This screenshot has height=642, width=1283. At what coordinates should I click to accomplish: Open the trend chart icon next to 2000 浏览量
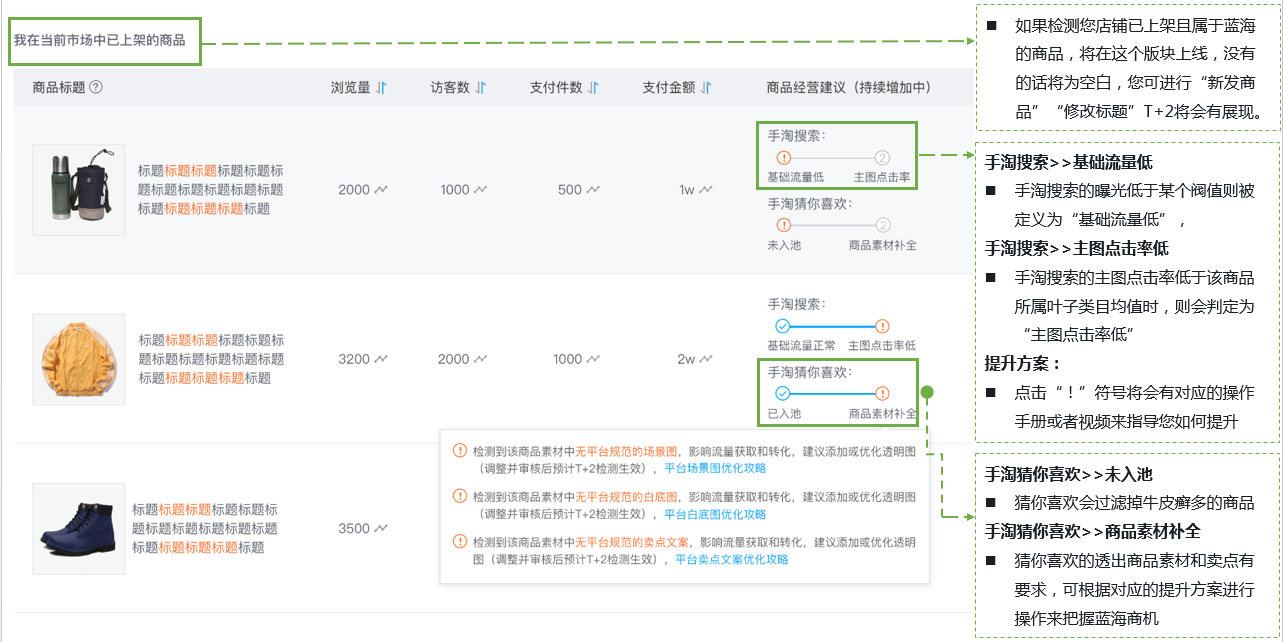click(381, 190)
